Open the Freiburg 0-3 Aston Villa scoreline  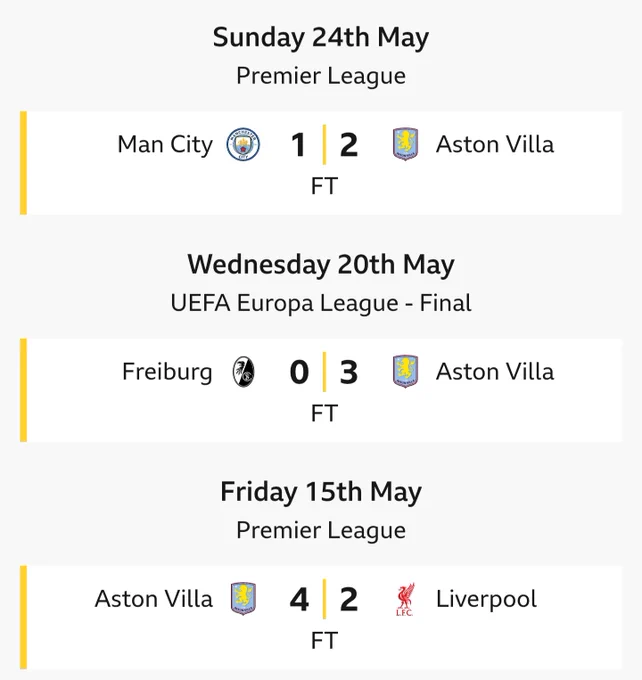pos(324,372)
